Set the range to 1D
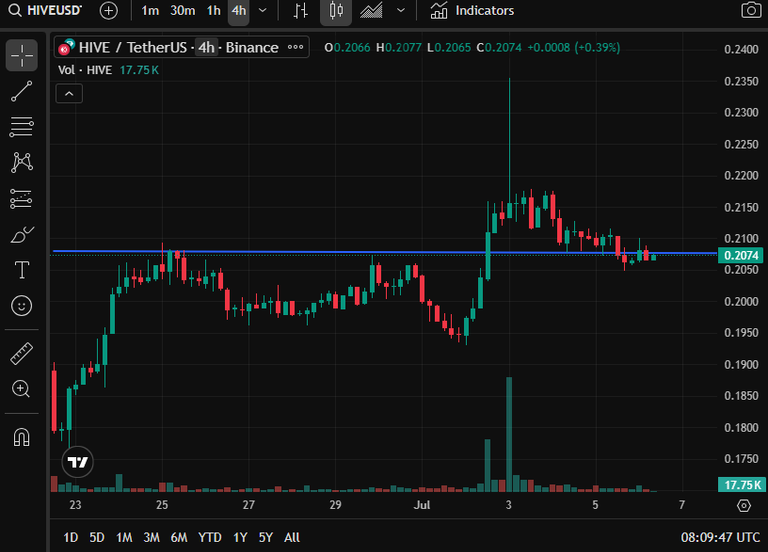Image resolution: width=768 pixels, height=552 pixels. [71, 537]
